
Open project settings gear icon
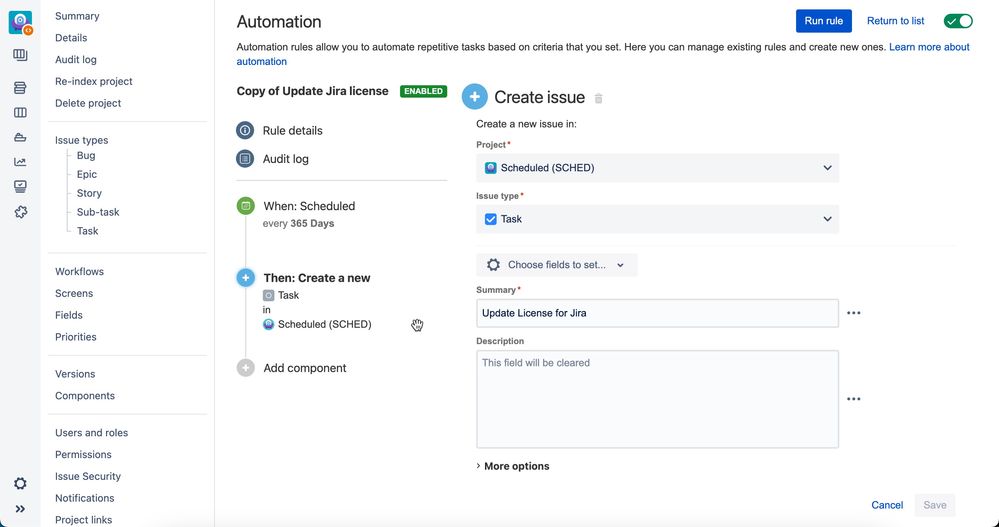pos(20,484)
